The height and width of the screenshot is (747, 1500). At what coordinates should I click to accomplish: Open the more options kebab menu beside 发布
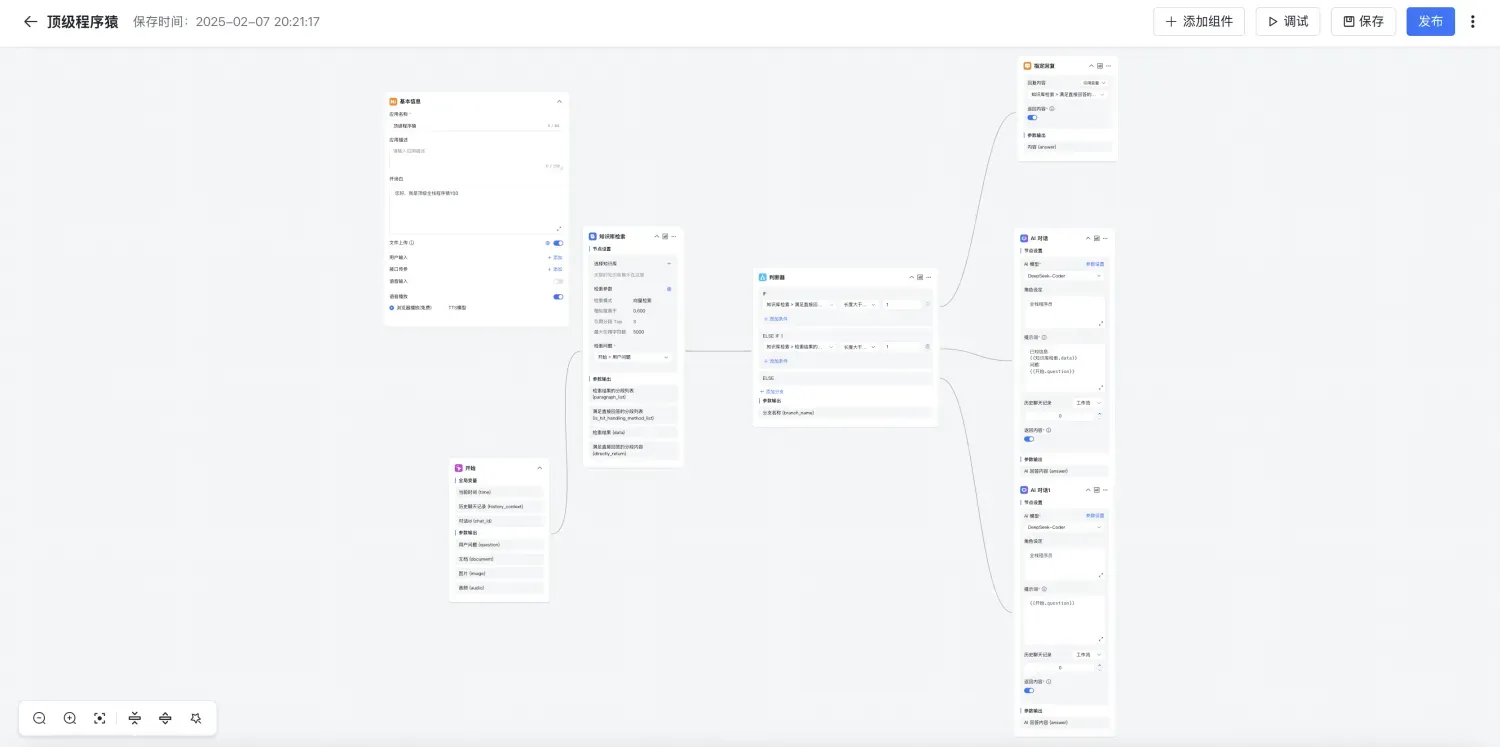click(1472, 21)
